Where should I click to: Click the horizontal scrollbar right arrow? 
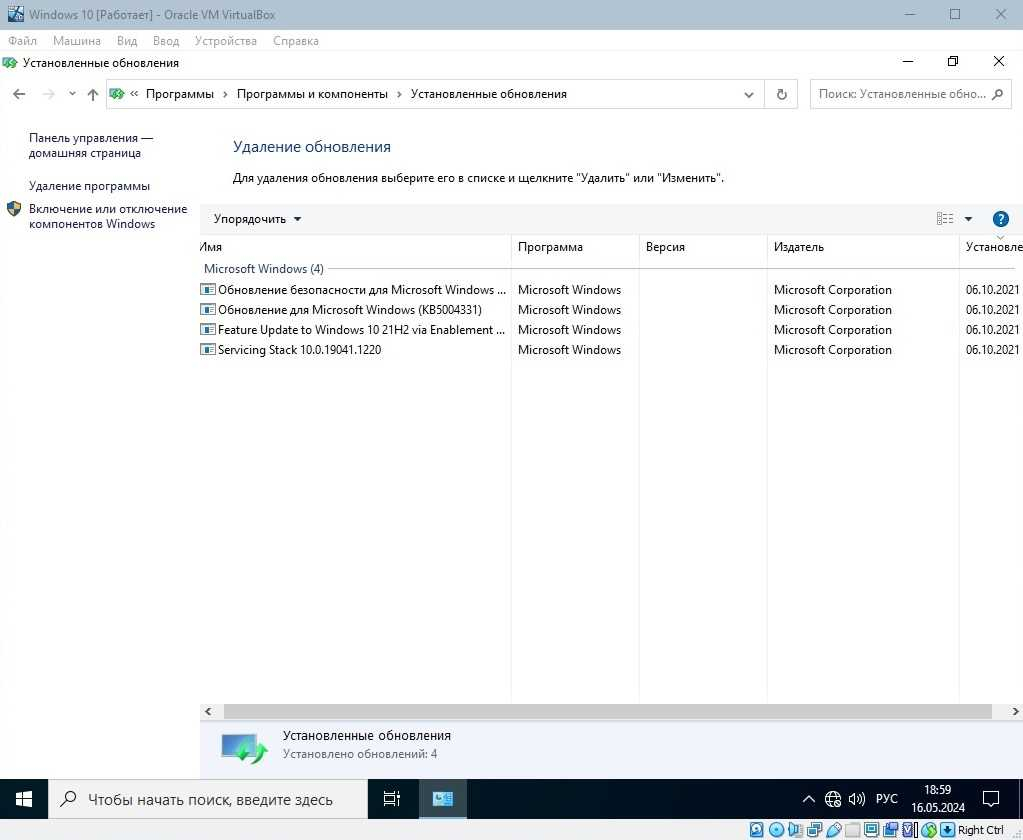tap(1015, 712)
